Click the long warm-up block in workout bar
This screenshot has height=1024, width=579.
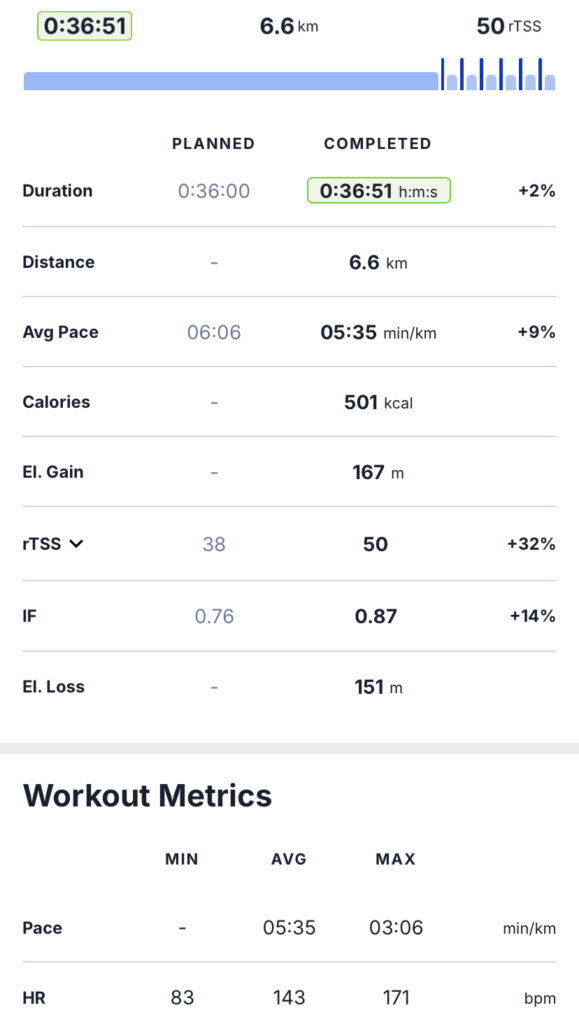coord(231,81)
